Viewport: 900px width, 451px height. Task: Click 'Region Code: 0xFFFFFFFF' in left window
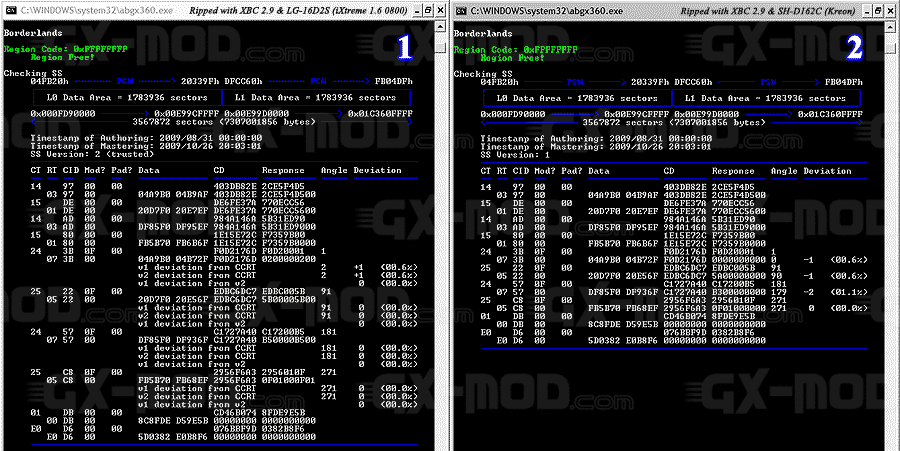coord(65,49)
